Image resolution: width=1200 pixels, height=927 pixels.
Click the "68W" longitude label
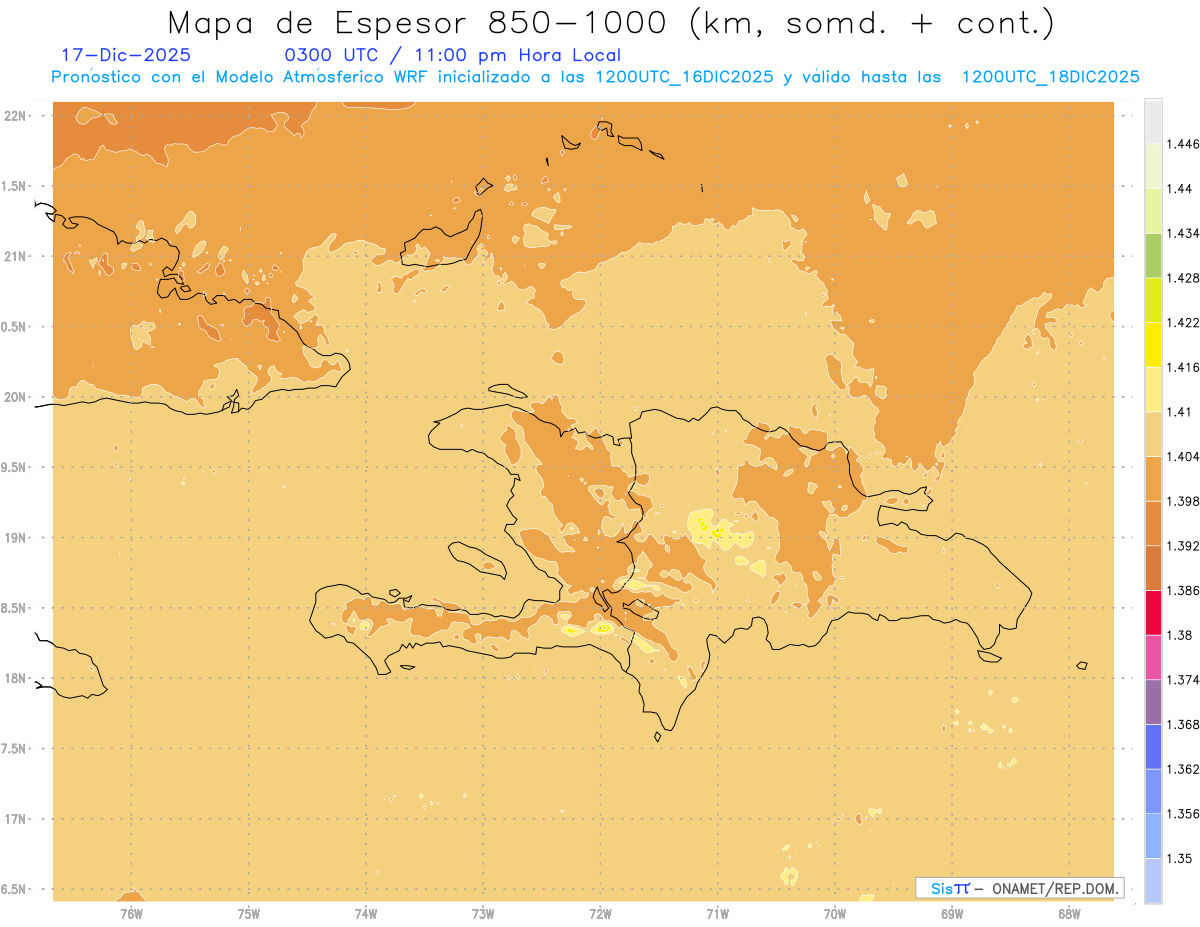point(1069,913)
